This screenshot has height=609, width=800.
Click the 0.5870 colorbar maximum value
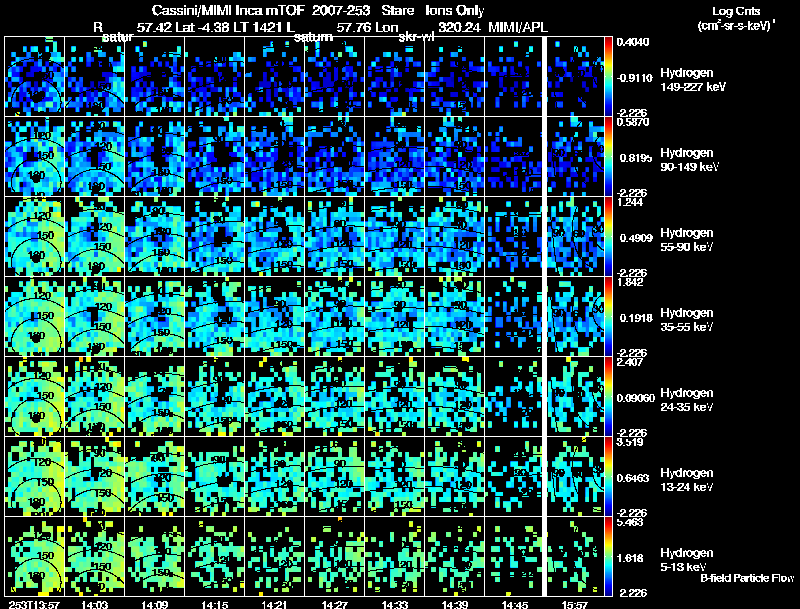(633, 122)
